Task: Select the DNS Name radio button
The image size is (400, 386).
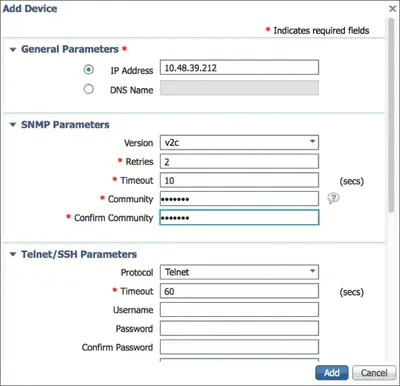Action: click(x=88, y=89)
